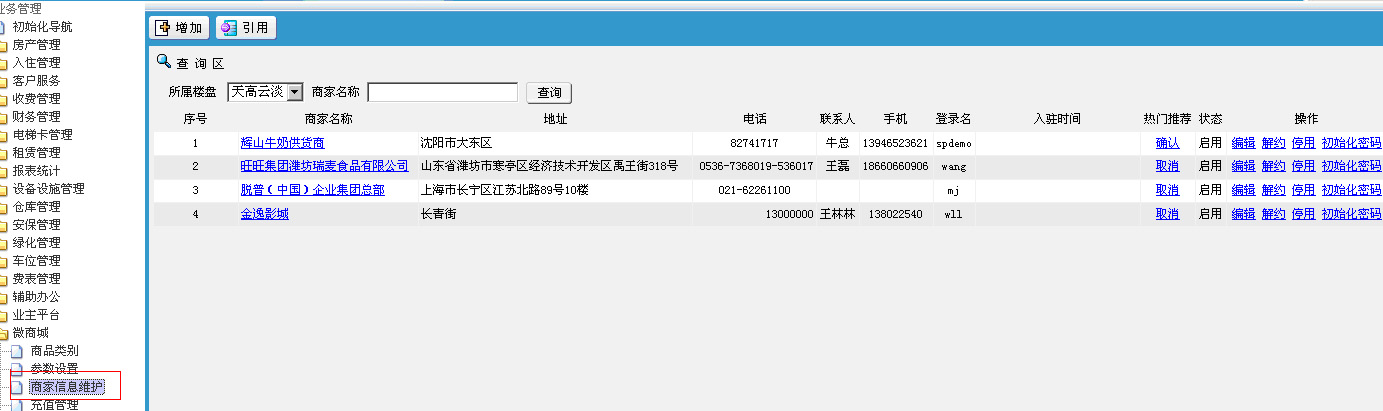Click contact cell 王林林
Viewport: 1383px width, 411px height.
pos(837,214)
